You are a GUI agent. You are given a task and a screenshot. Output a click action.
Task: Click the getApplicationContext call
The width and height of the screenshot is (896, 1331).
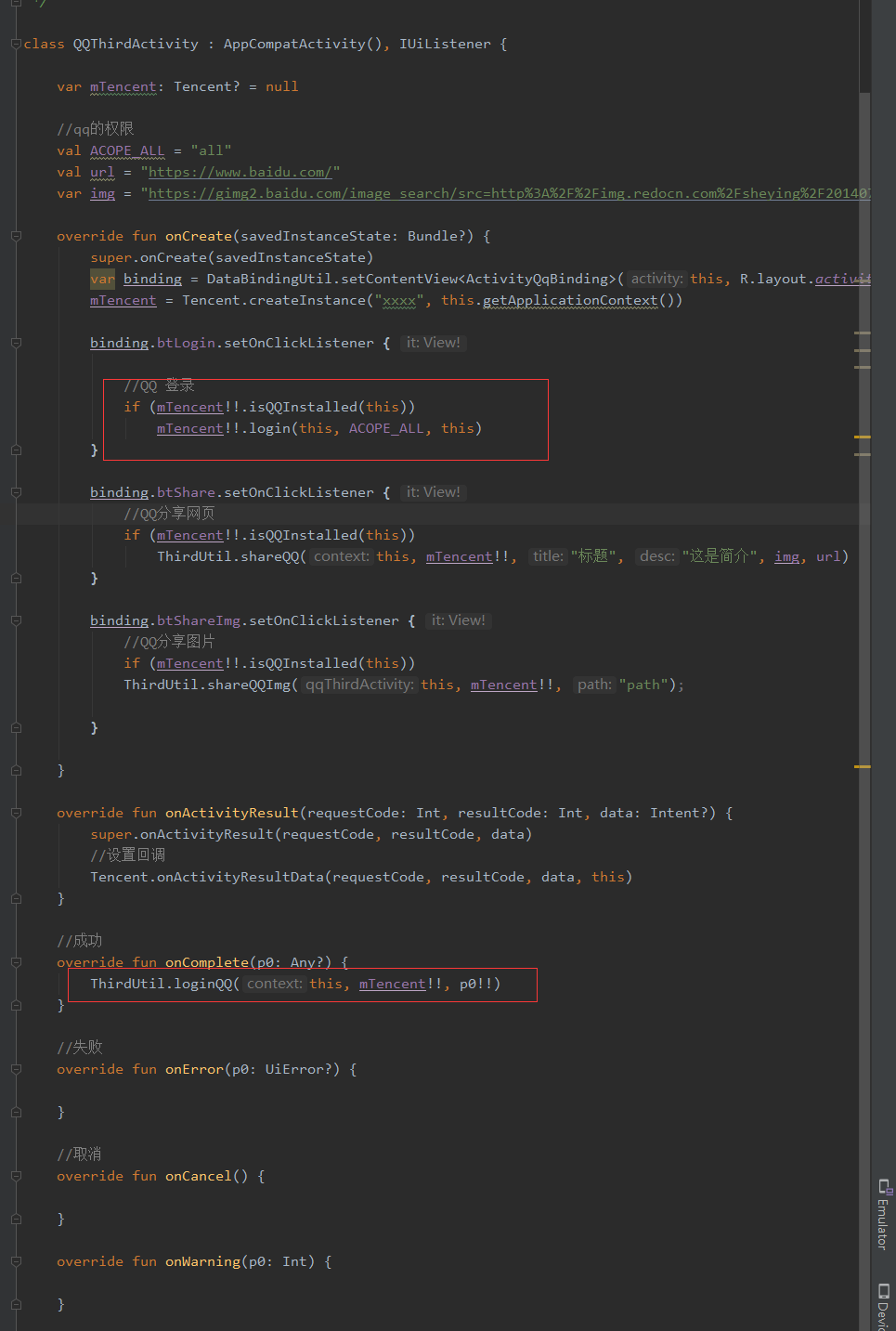[570, 300]
